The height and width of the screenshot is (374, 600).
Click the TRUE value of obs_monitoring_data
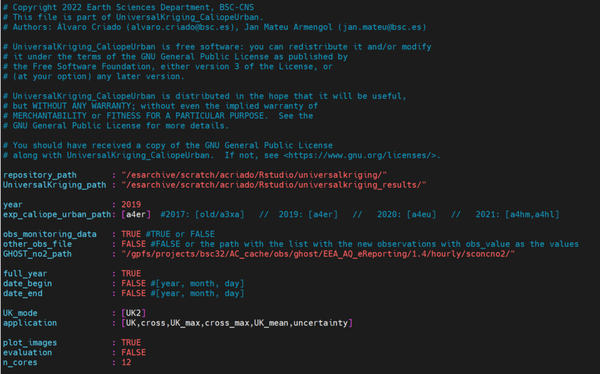coord(131,234)
